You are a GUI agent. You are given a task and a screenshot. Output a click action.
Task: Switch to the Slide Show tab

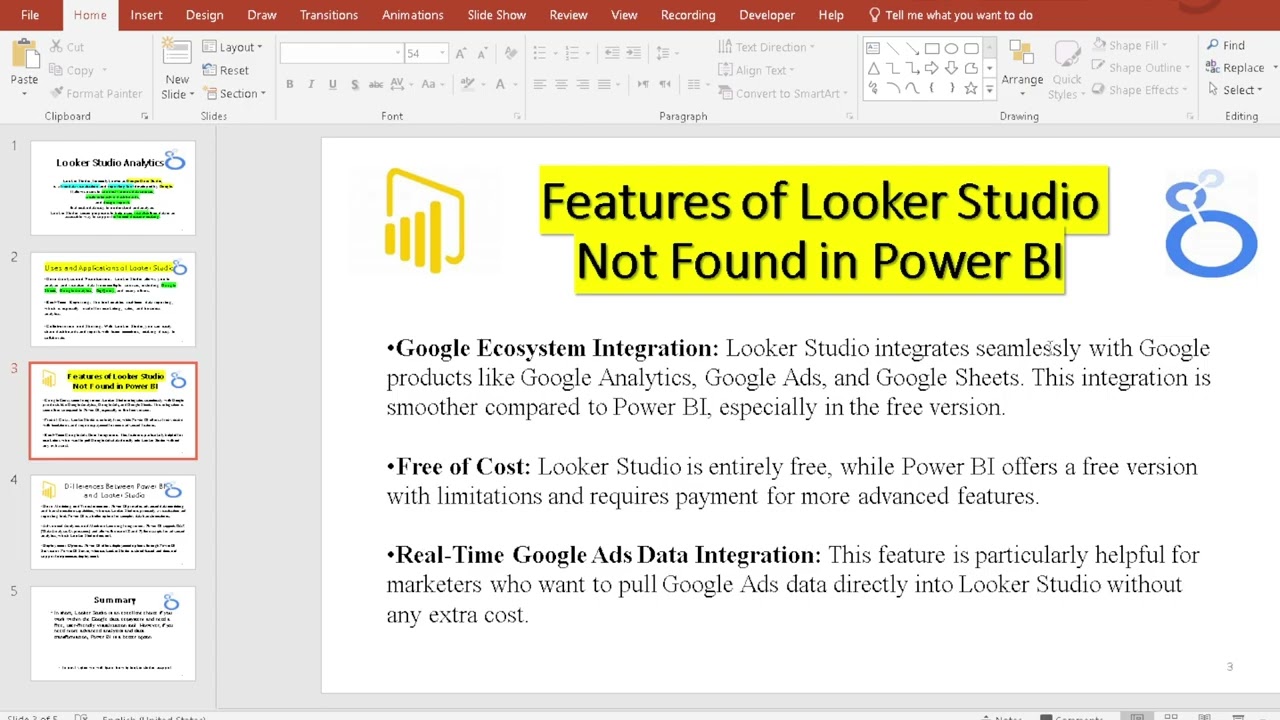coord(496,15)
